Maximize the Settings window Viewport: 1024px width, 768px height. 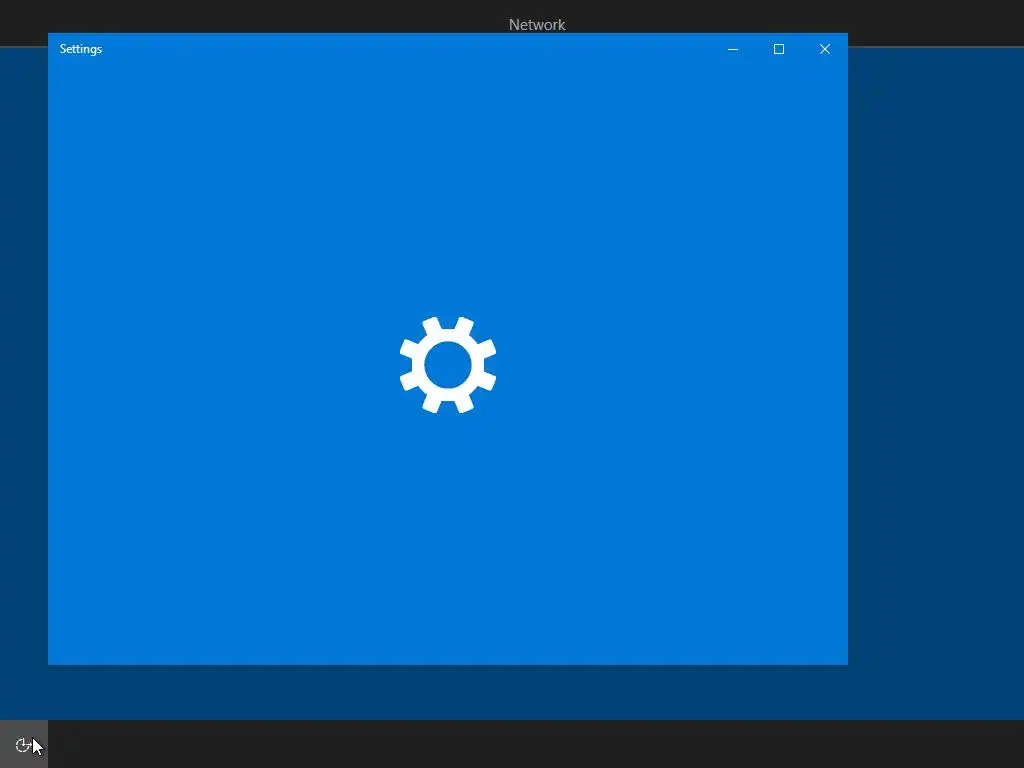coord(778,49)
